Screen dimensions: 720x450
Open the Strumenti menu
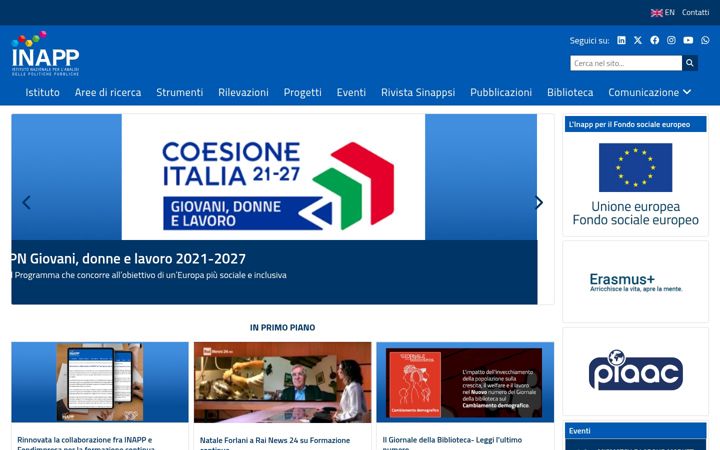coord(180,92)
